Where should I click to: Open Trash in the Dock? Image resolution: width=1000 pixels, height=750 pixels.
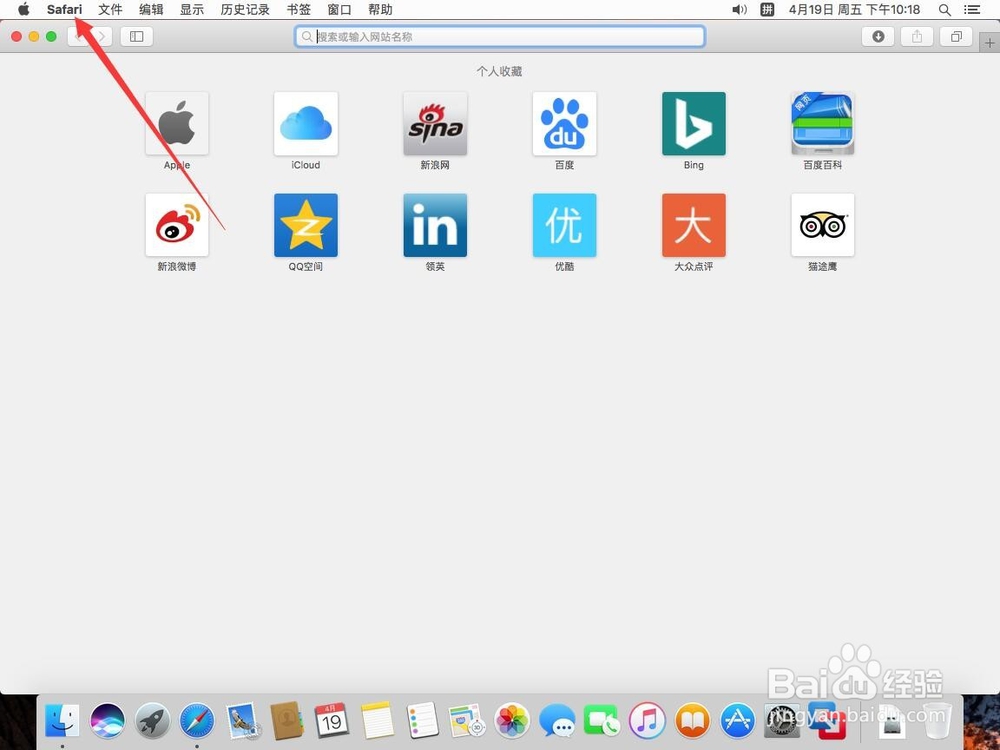click(937, 721)
